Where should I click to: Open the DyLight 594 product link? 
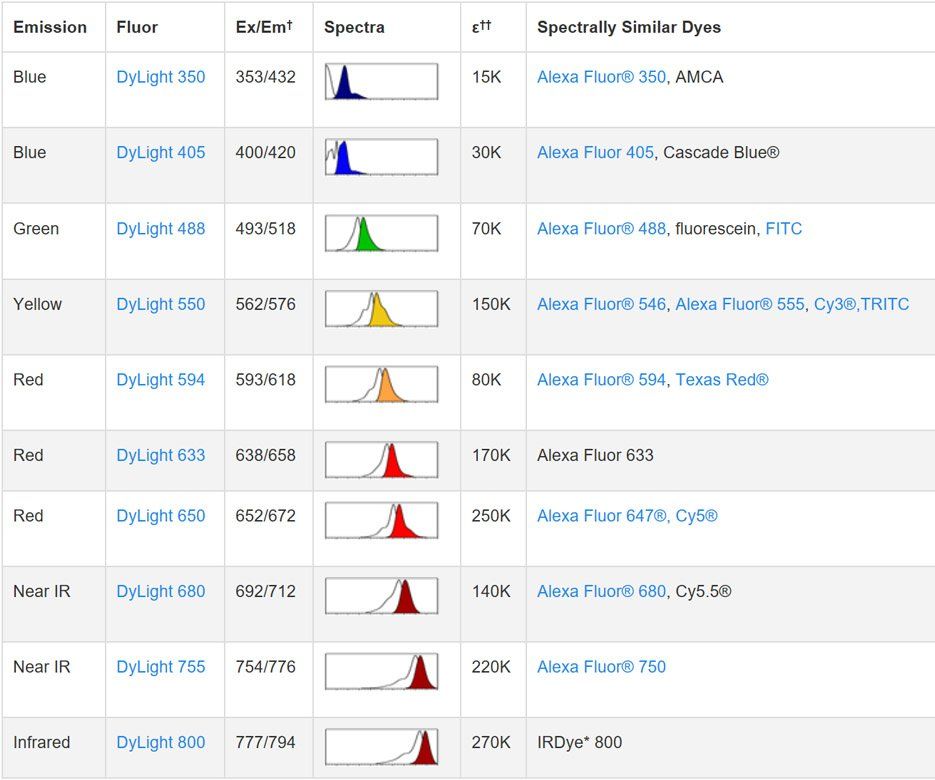click(160, 380)
